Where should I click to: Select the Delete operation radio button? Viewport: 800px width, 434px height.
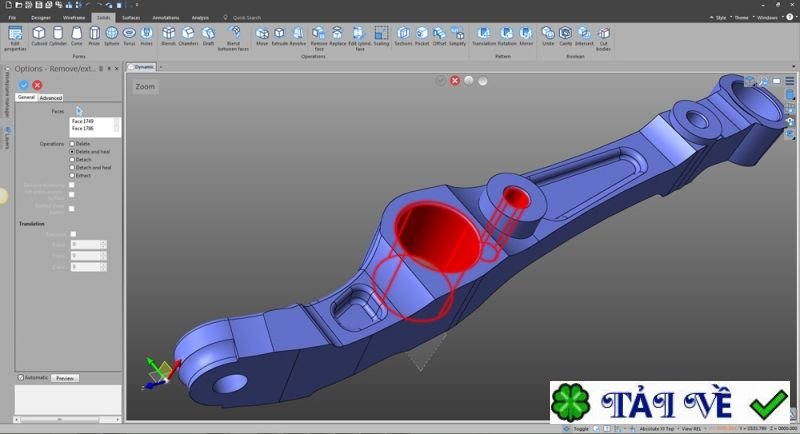(x=72, y=143)
